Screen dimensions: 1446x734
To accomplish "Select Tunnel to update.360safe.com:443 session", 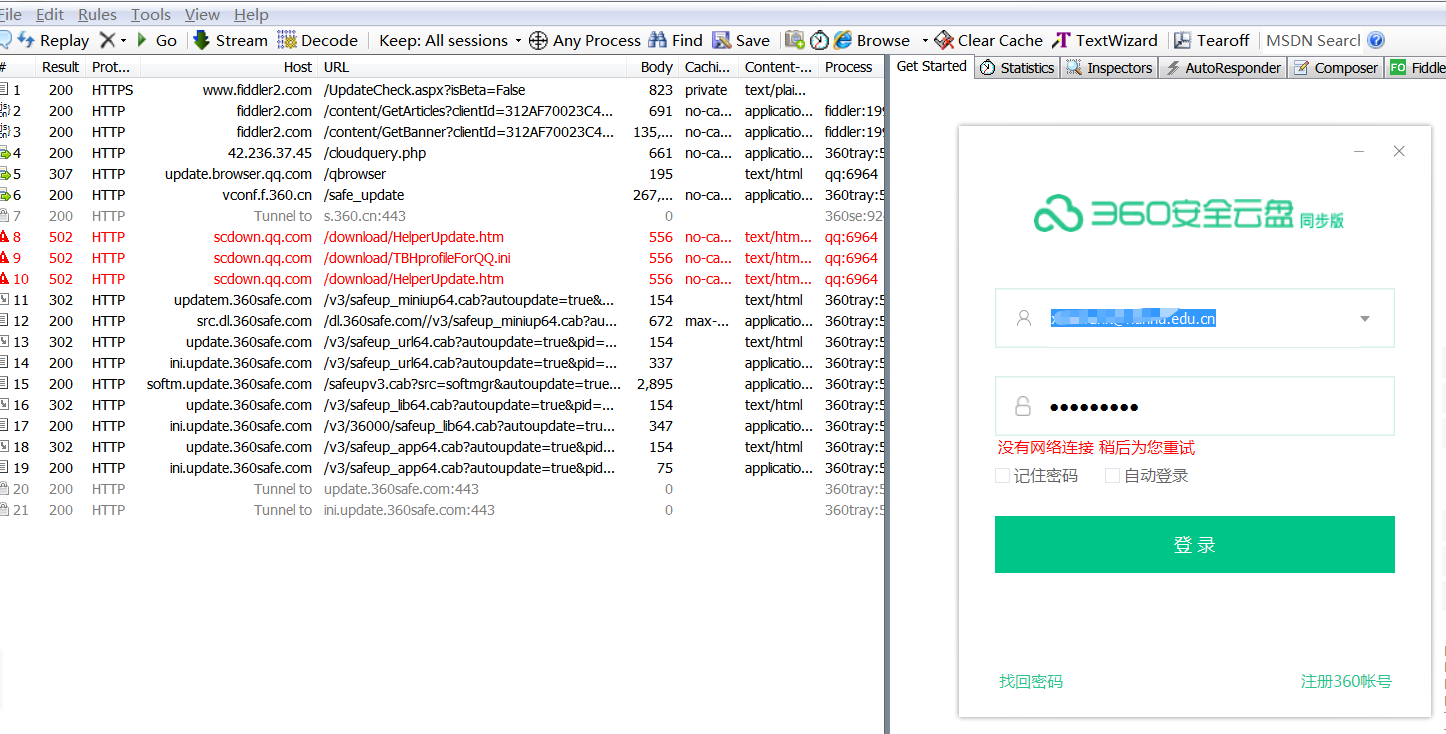I will tap(441, 489).
